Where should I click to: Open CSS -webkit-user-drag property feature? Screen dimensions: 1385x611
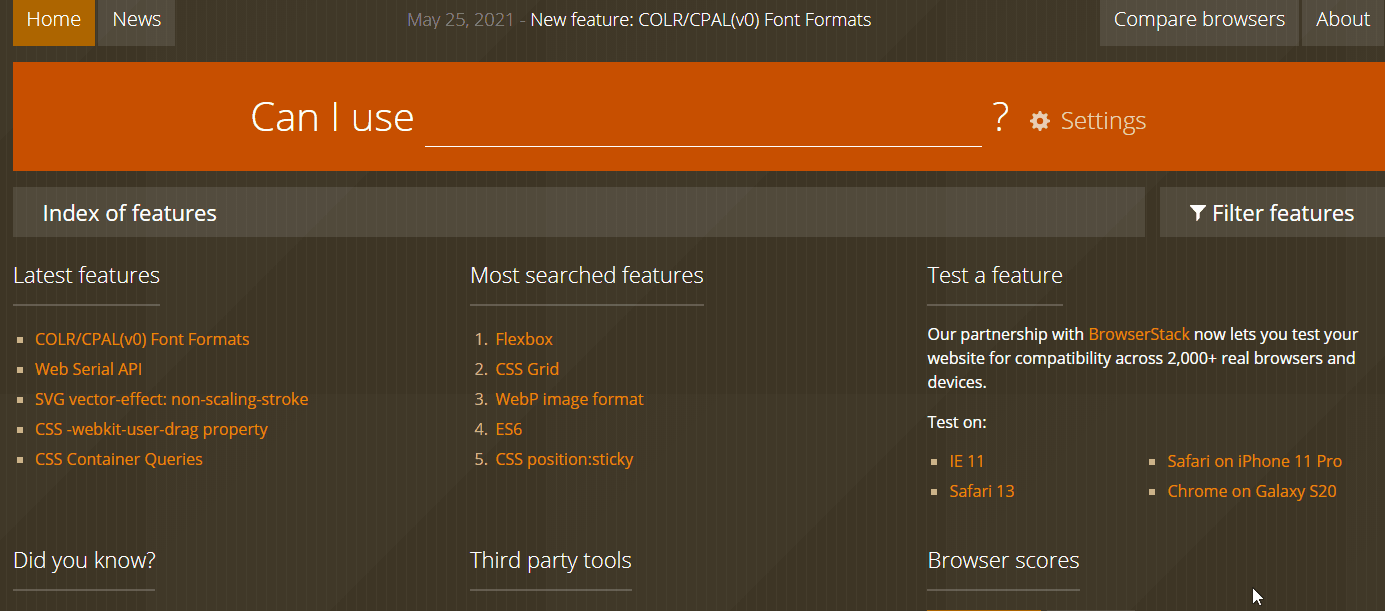coord(151,429)
